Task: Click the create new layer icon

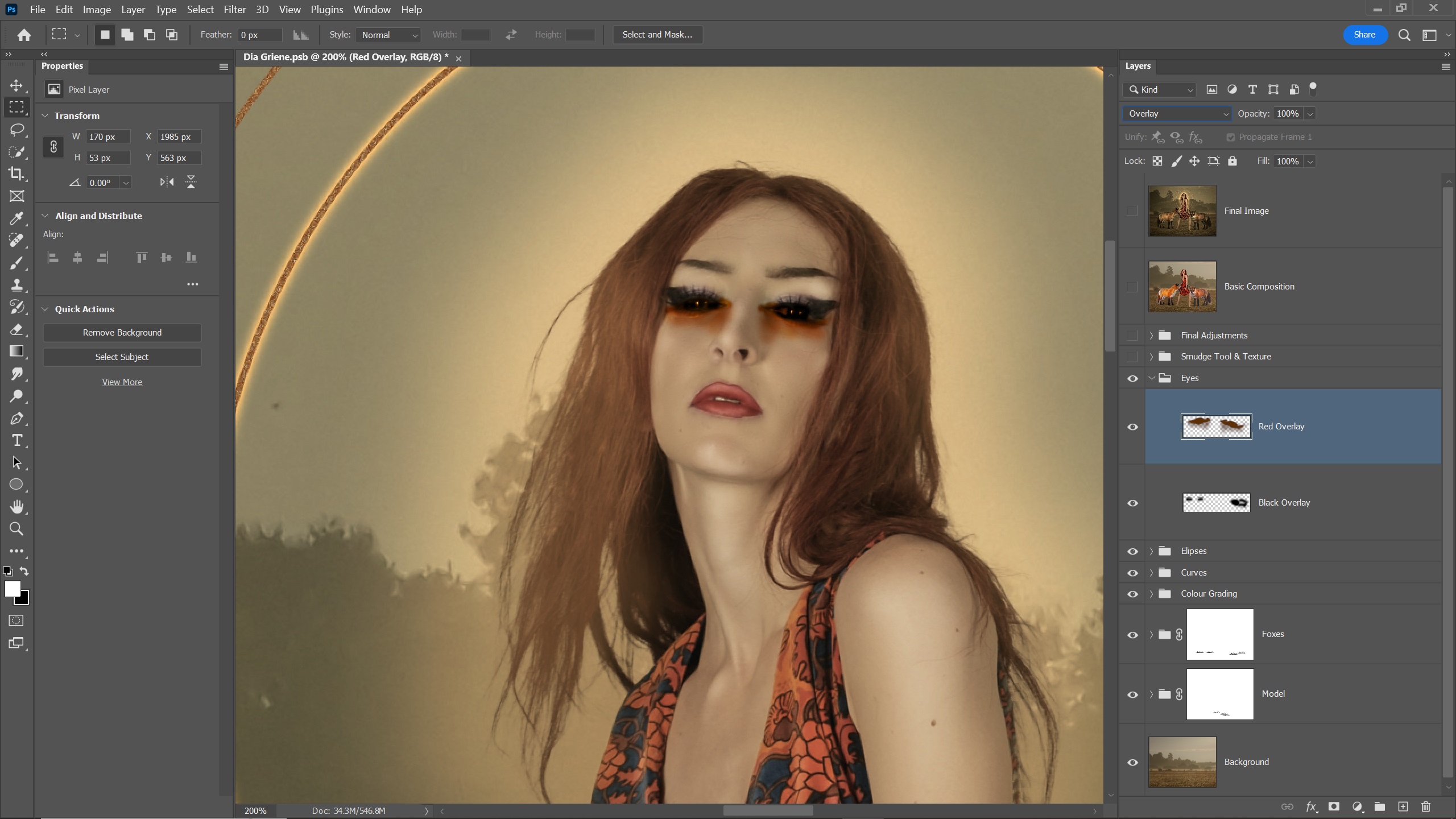Action: tap(1403, 806)
